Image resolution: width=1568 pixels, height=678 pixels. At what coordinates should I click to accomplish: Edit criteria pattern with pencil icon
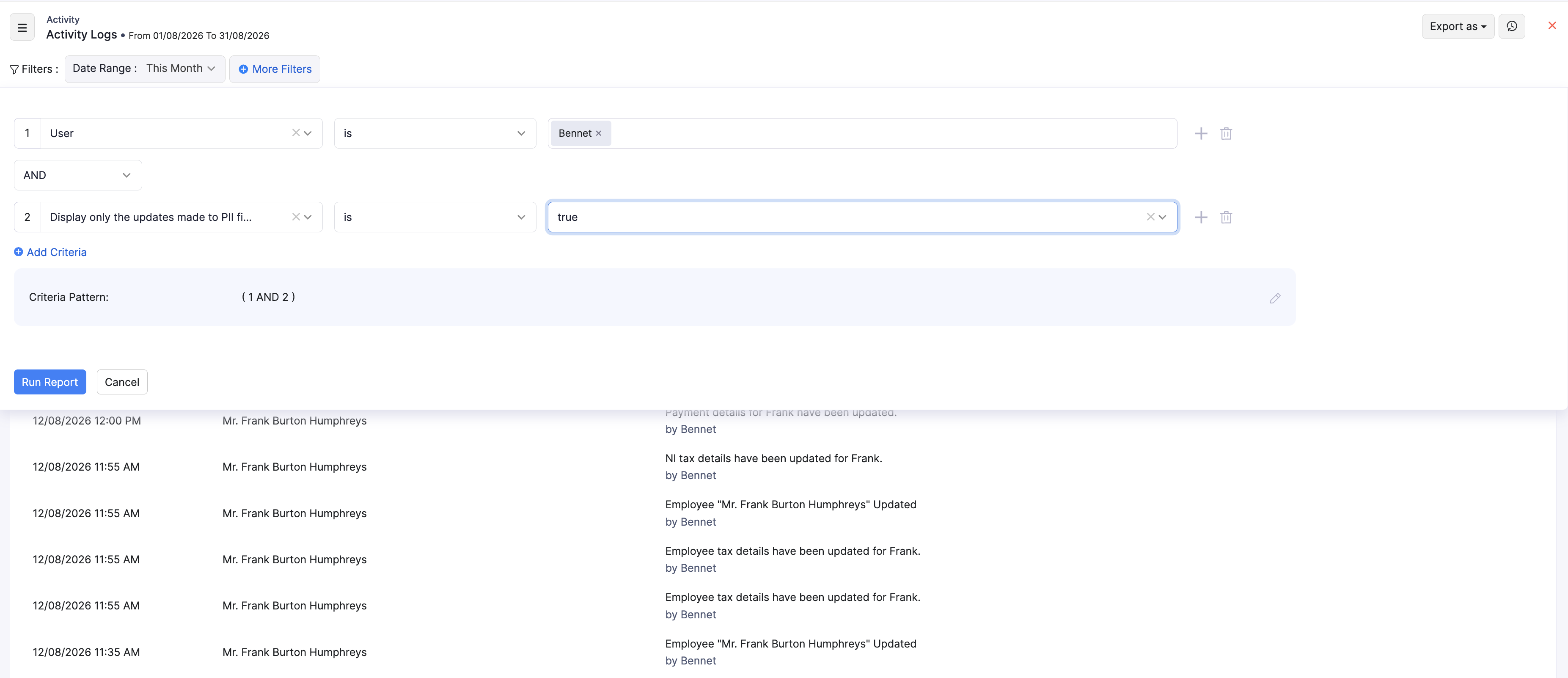1275,298
